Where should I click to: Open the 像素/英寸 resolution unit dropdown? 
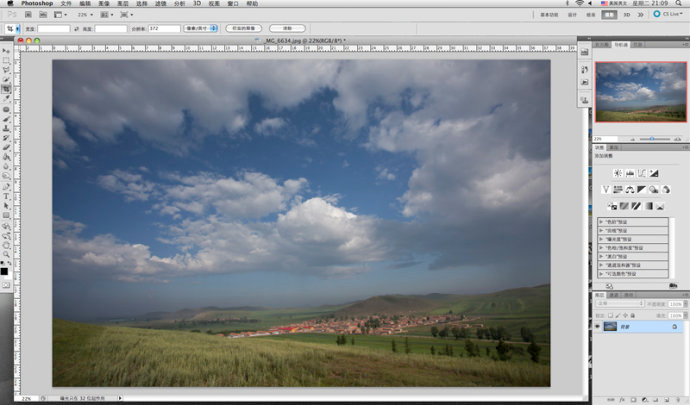tap(201, 29)
